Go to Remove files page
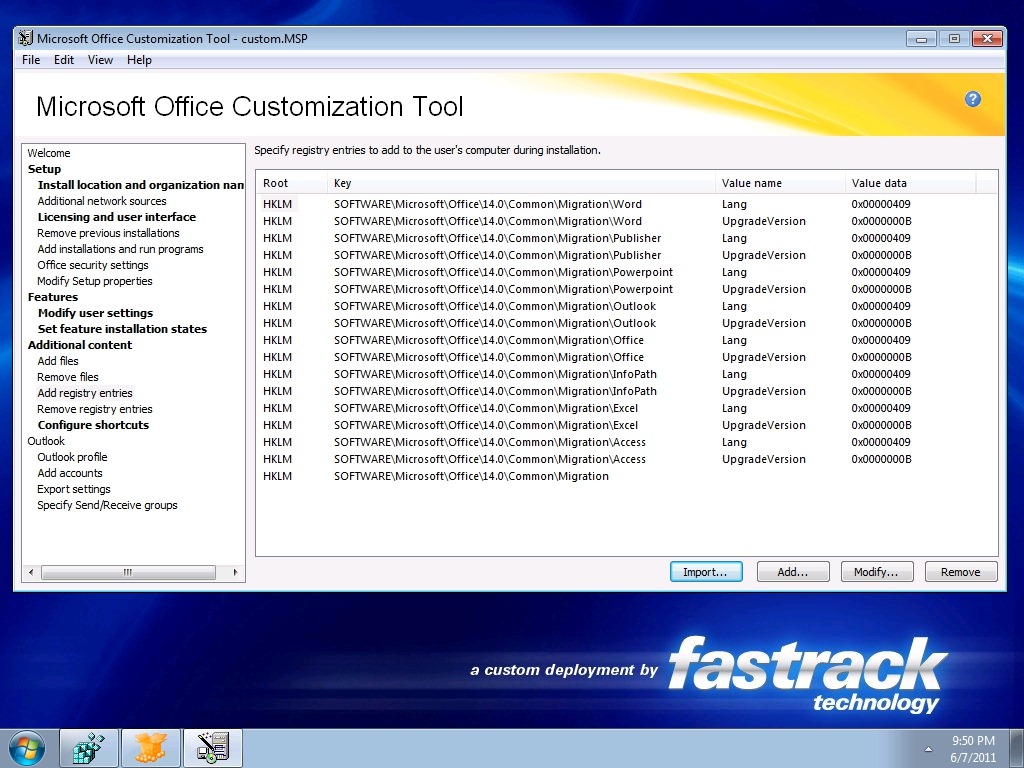The width and height of the screenshot is (1024, 768). [68, 377]
